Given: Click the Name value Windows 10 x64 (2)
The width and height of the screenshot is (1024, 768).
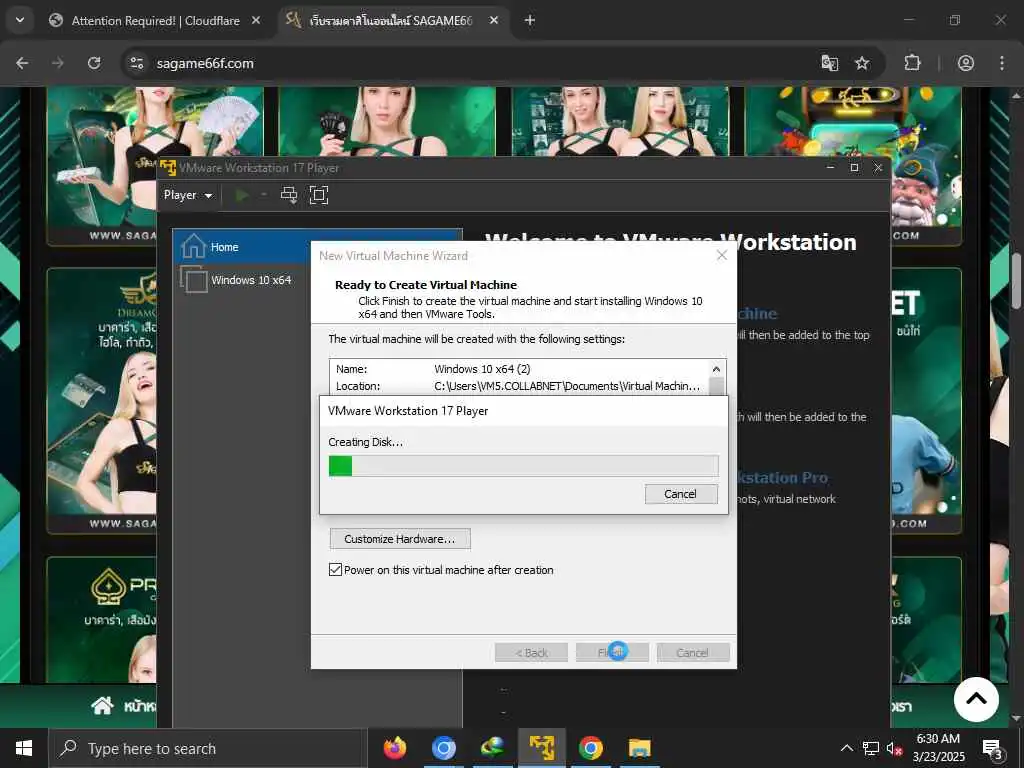Looking at the screenshot, I should click(x=482, y=369).
